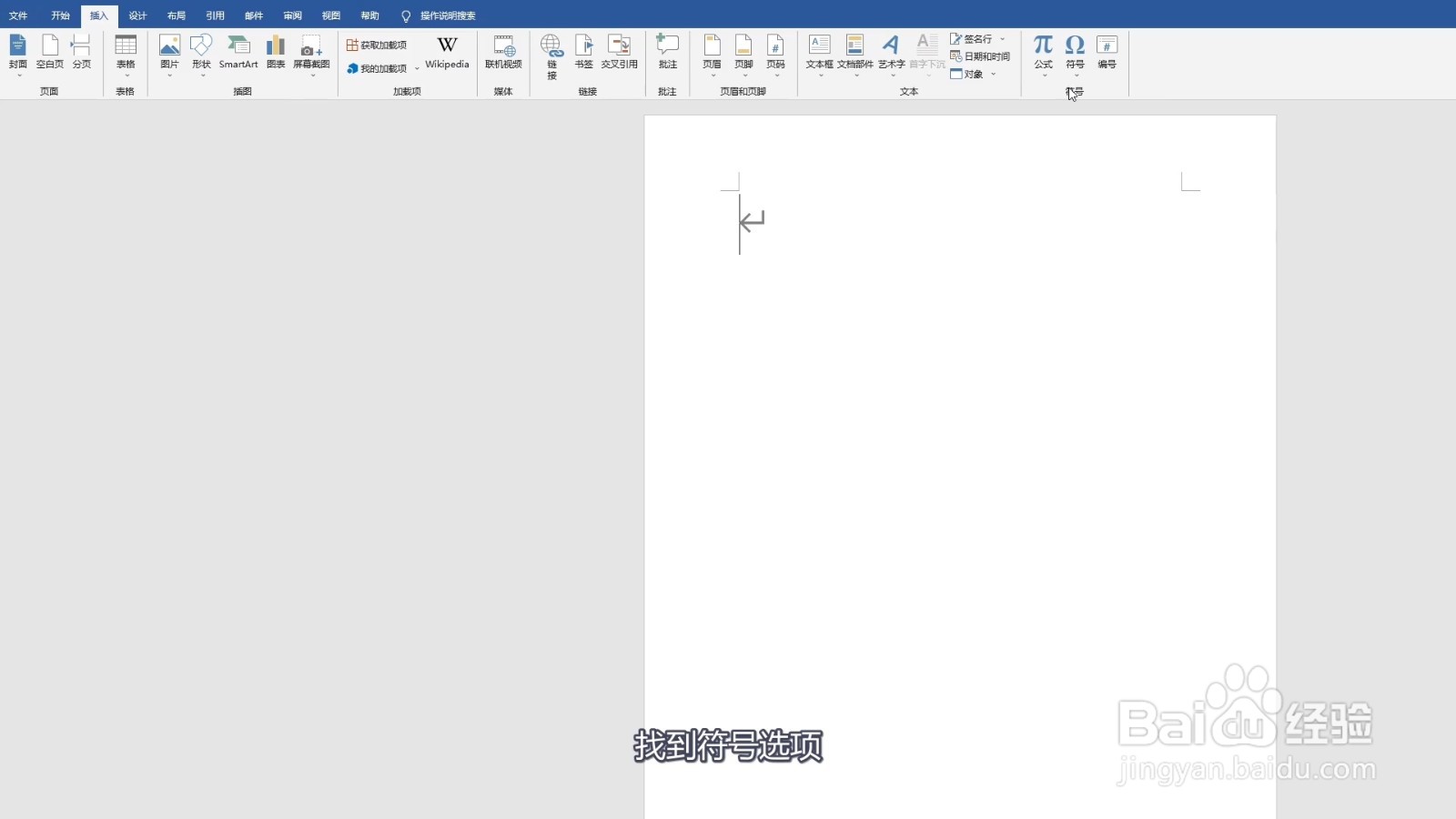Insert a cross-reference (交叉引用)
The height and width of the screenshot is (819, 1456).
click(619, 53)
